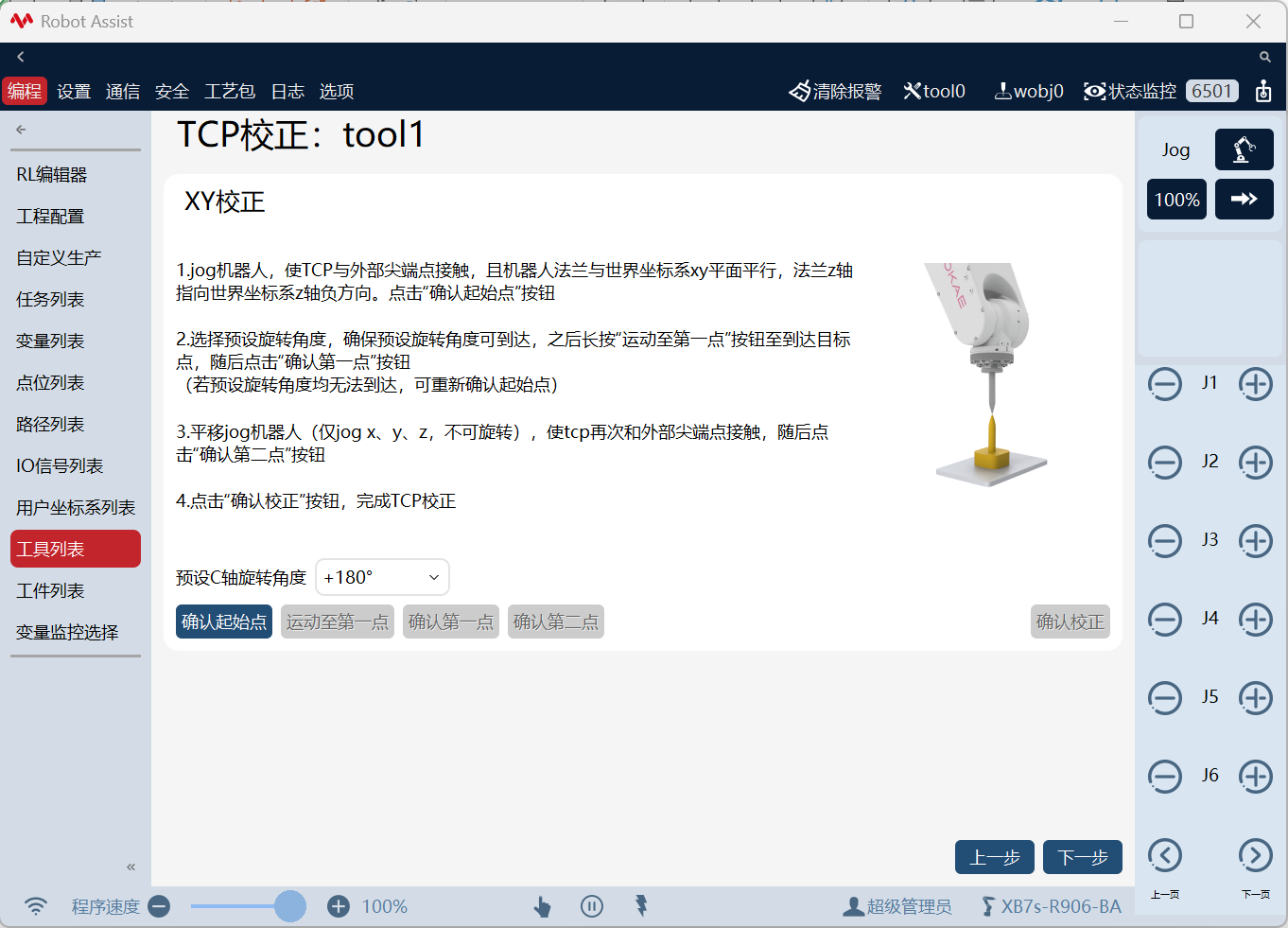The width and height of the screenshot is (1288, 928).
Task: Jog J4 in the minus direction
Action: click(1165, 620)
